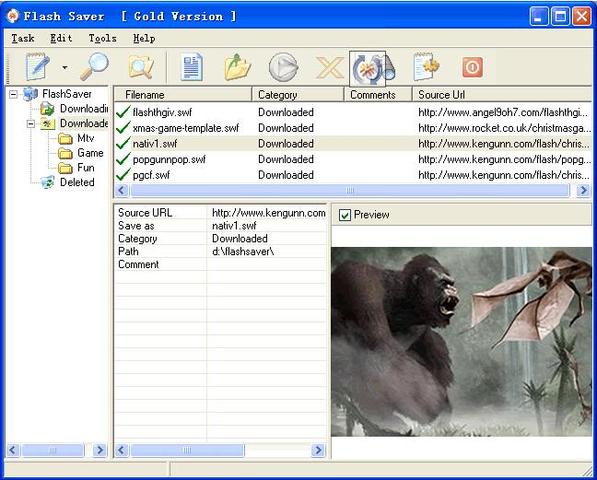
Task: Click the Category property value Downloaded
Action: (239, 239)
